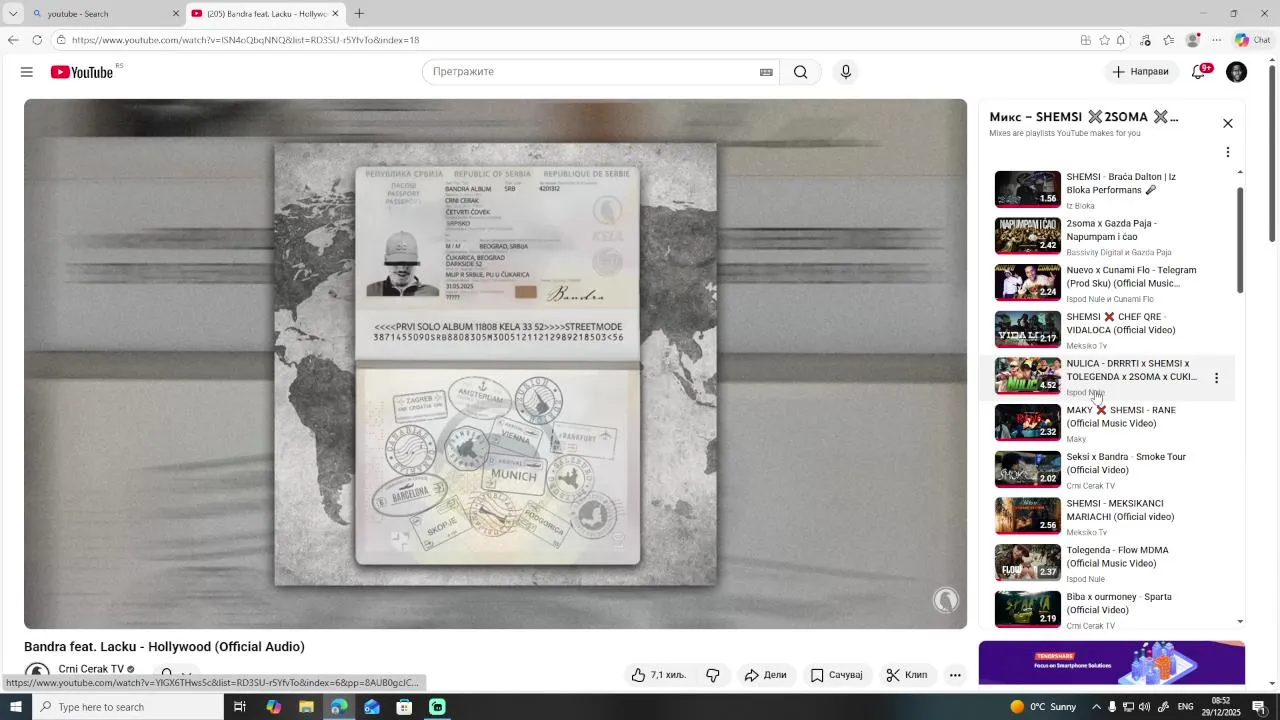Open the app available icon in address bar
1280x720 pixels.
(1085, 40)
